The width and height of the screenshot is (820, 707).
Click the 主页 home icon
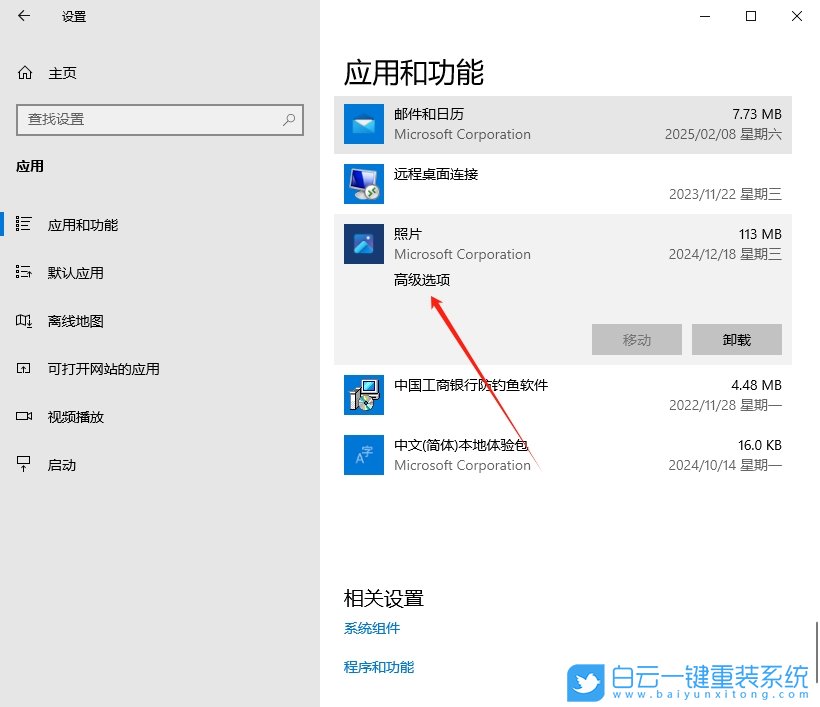[23, 72]
